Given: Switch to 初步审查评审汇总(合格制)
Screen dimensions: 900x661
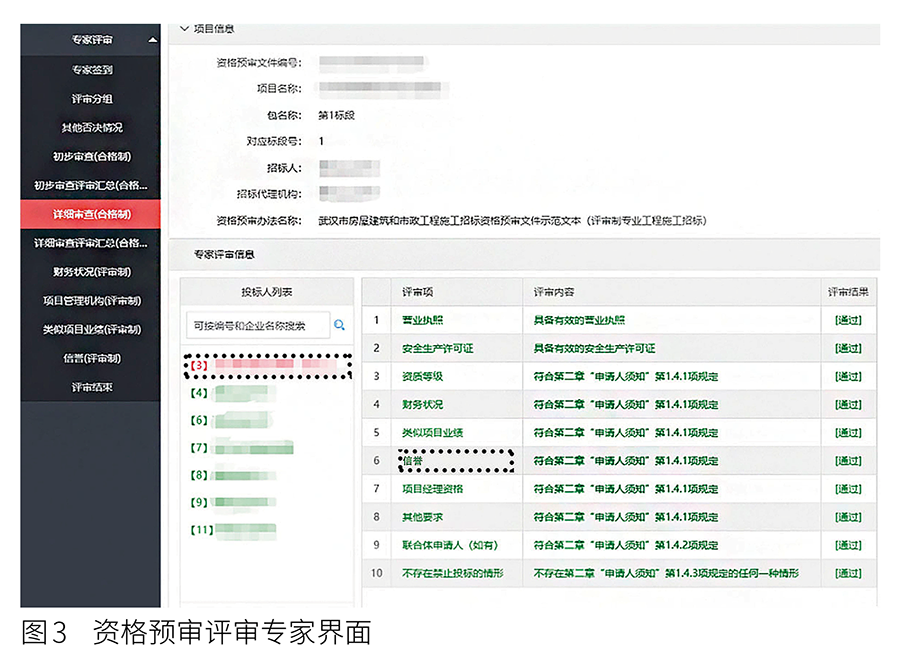Looking at the screenshot, I should pos(90,185).
